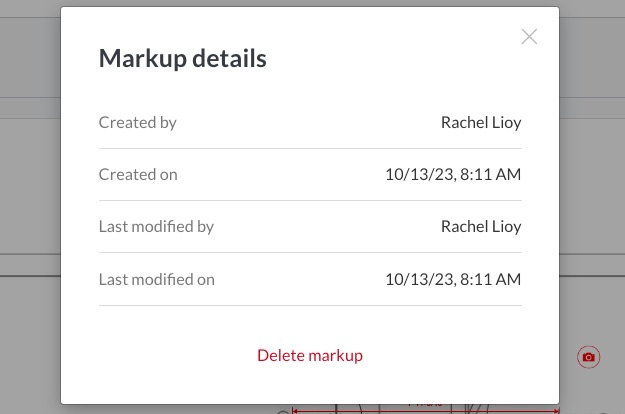Click the red arrowhead at dimension line's left end

pos(295,410)
